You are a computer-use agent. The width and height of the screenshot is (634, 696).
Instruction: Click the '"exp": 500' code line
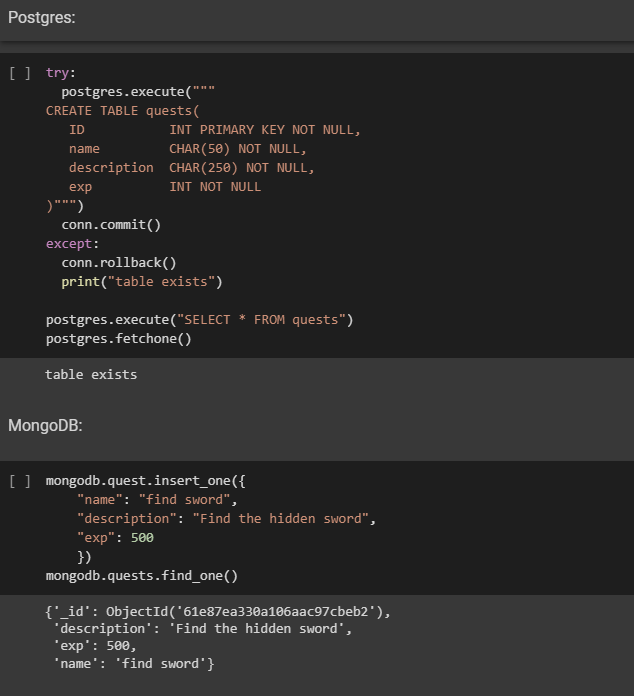coord(115,538)
